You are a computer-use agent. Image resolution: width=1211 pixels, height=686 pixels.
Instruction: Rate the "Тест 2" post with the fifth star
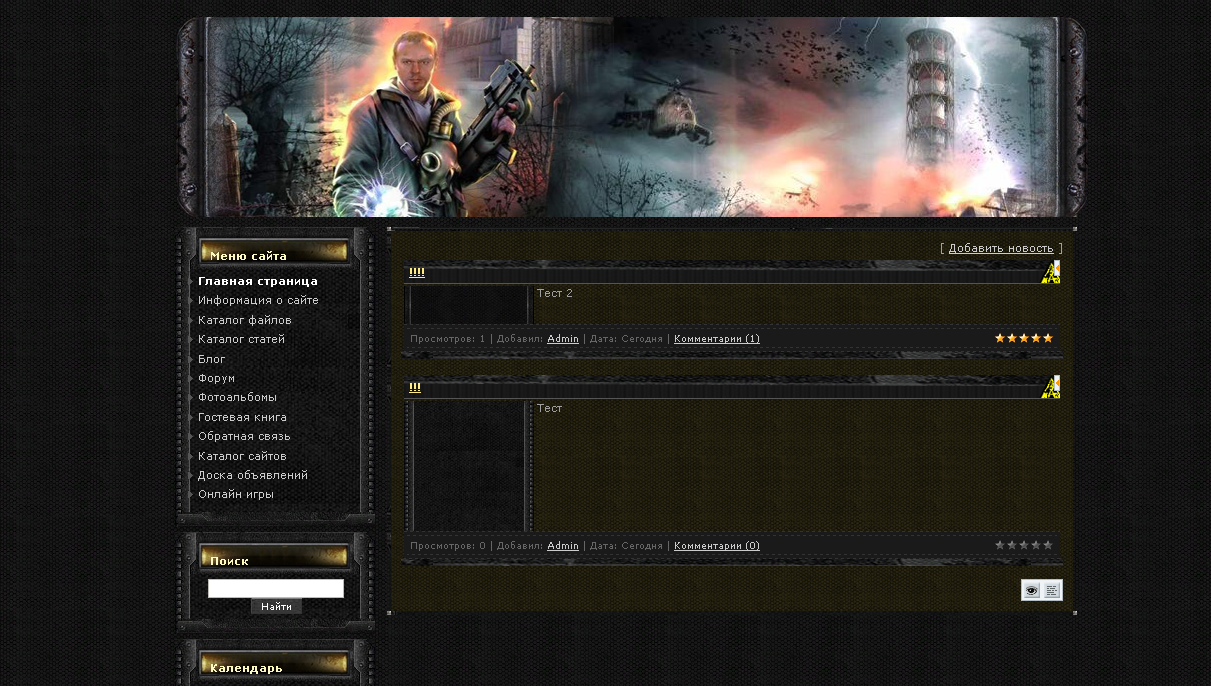[x=1048, y=338]
